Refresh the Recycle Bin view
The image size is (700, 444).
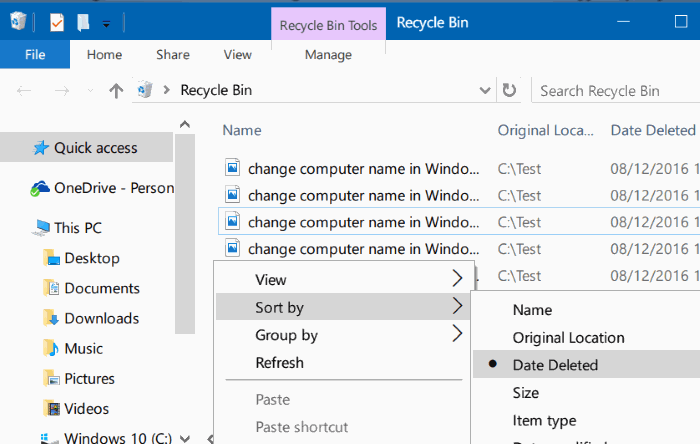click(509, 90)
